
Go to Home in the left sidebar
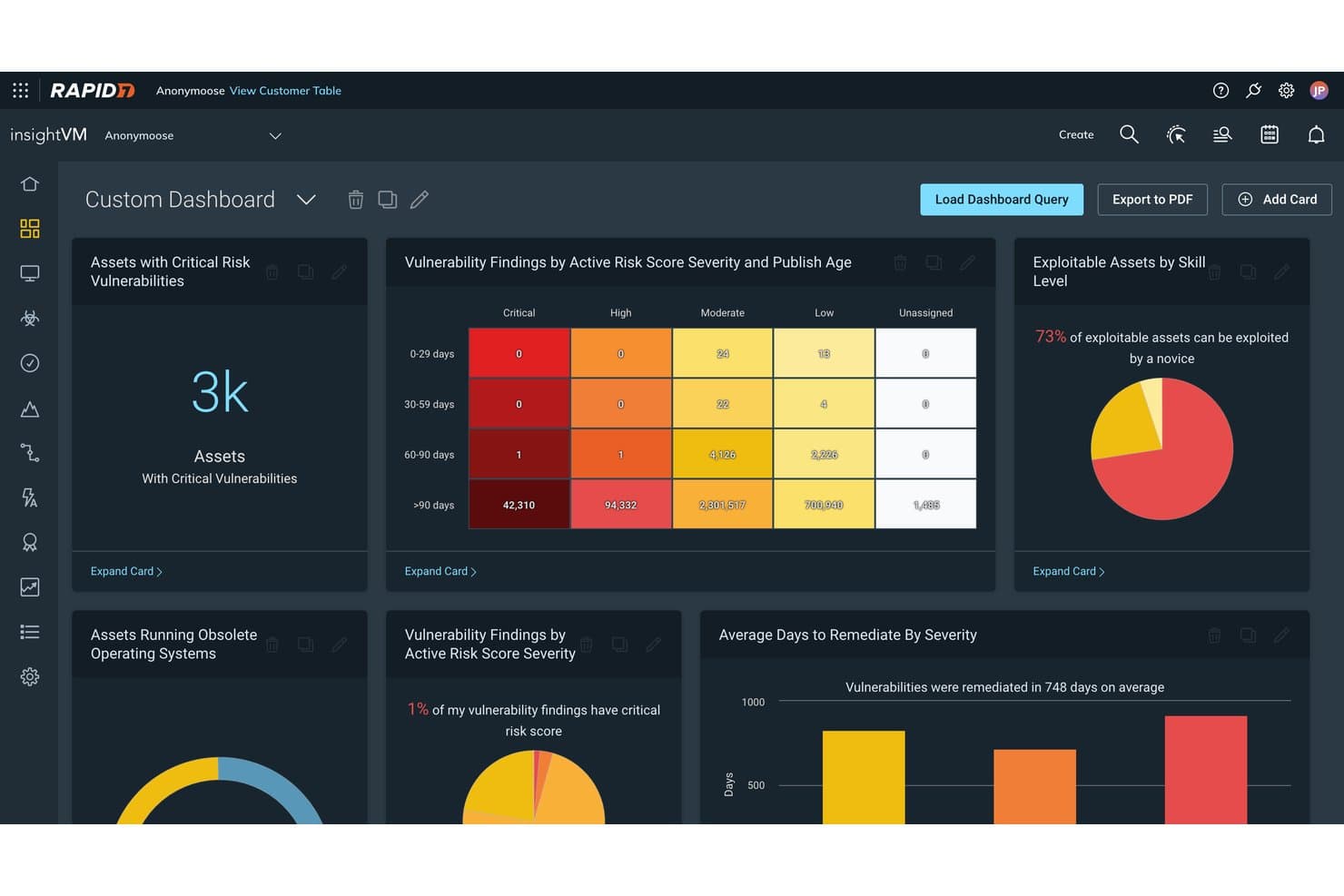(x=30, y=183)
